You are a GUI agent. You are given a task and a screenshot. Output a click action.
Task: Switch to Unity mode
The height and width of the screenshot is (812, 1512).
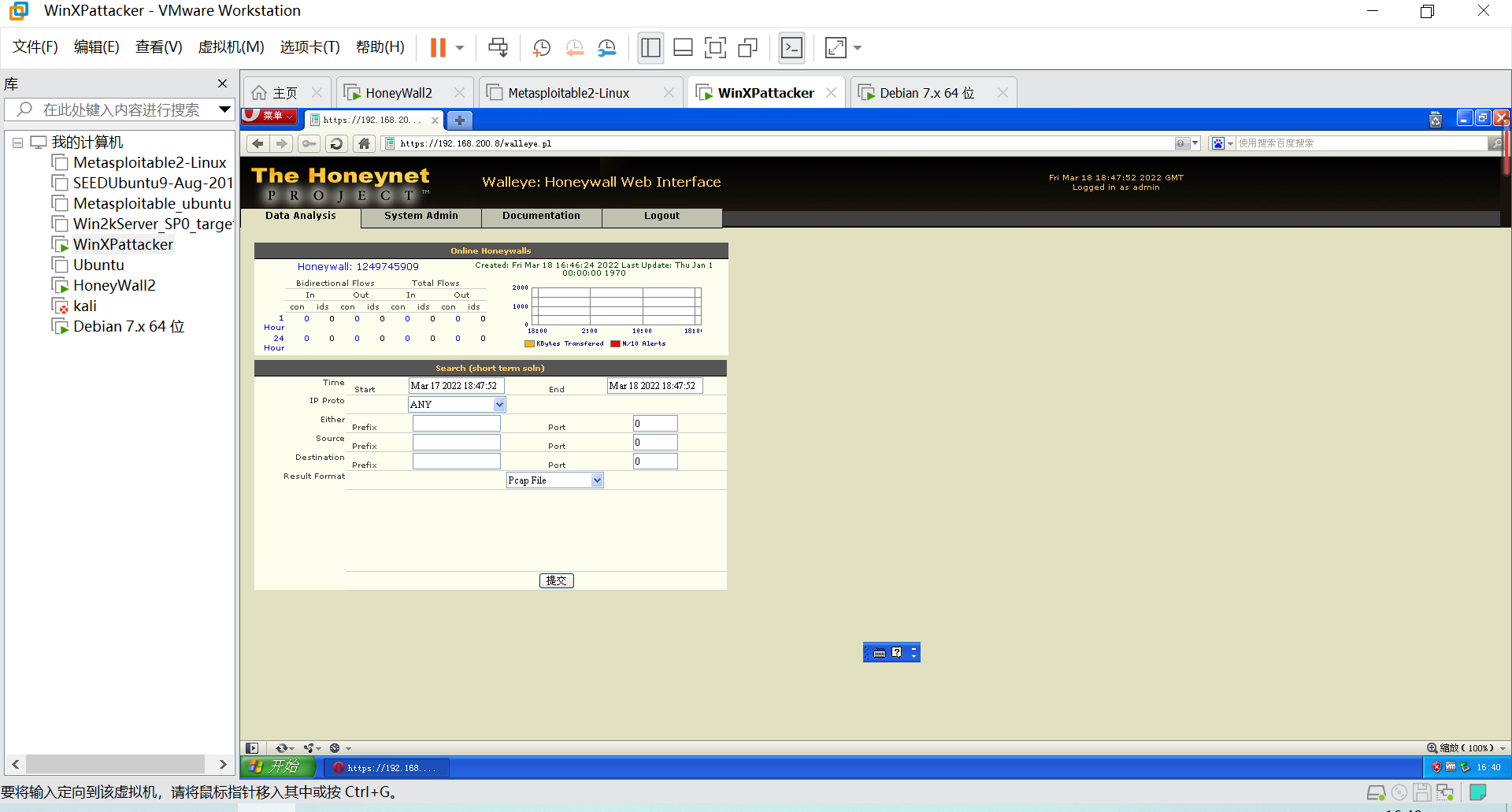(x=747, y=48)
